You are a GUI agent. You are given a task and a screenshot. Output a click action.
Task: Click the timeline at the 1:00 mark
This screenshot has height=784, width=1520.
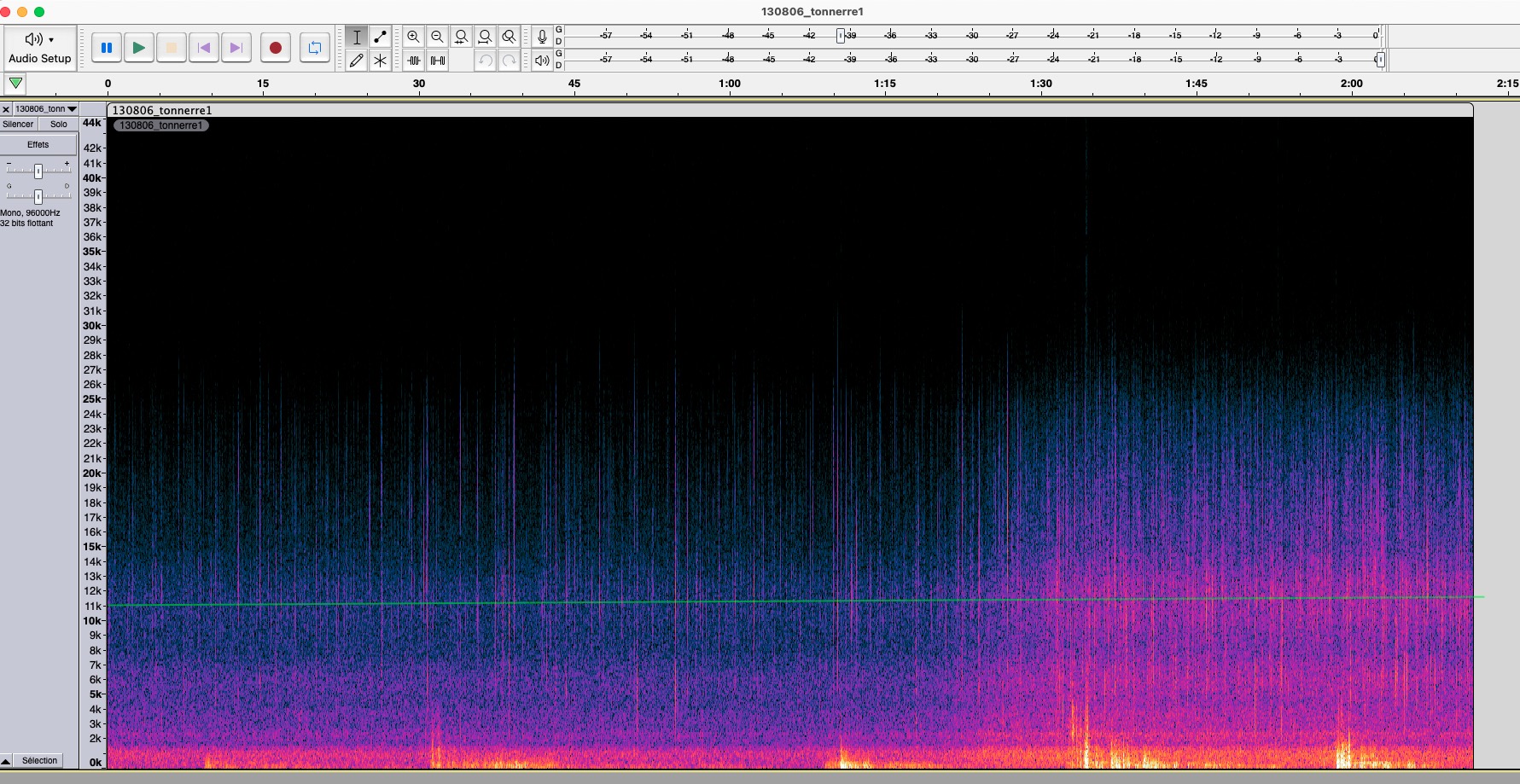[731, 84]
